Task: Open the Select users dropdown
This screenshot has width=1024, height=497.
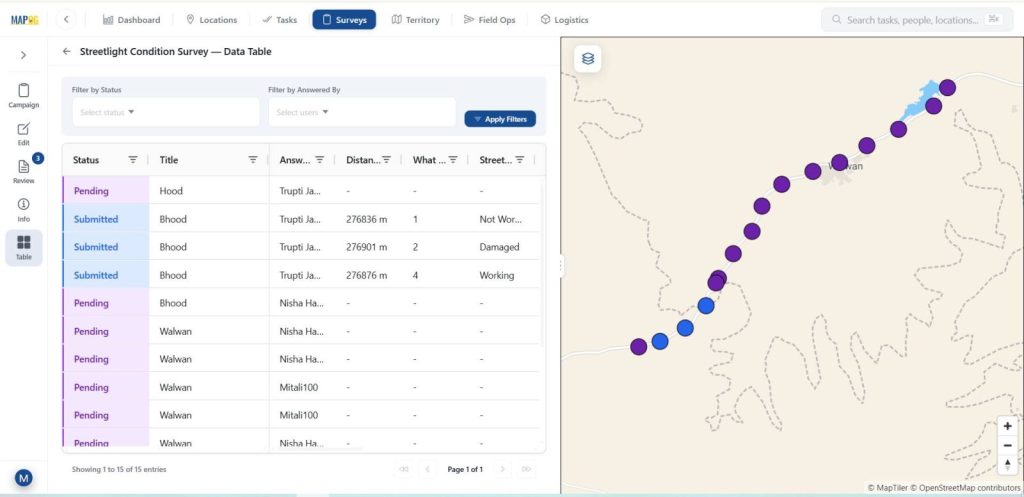Action: [362, 112]
